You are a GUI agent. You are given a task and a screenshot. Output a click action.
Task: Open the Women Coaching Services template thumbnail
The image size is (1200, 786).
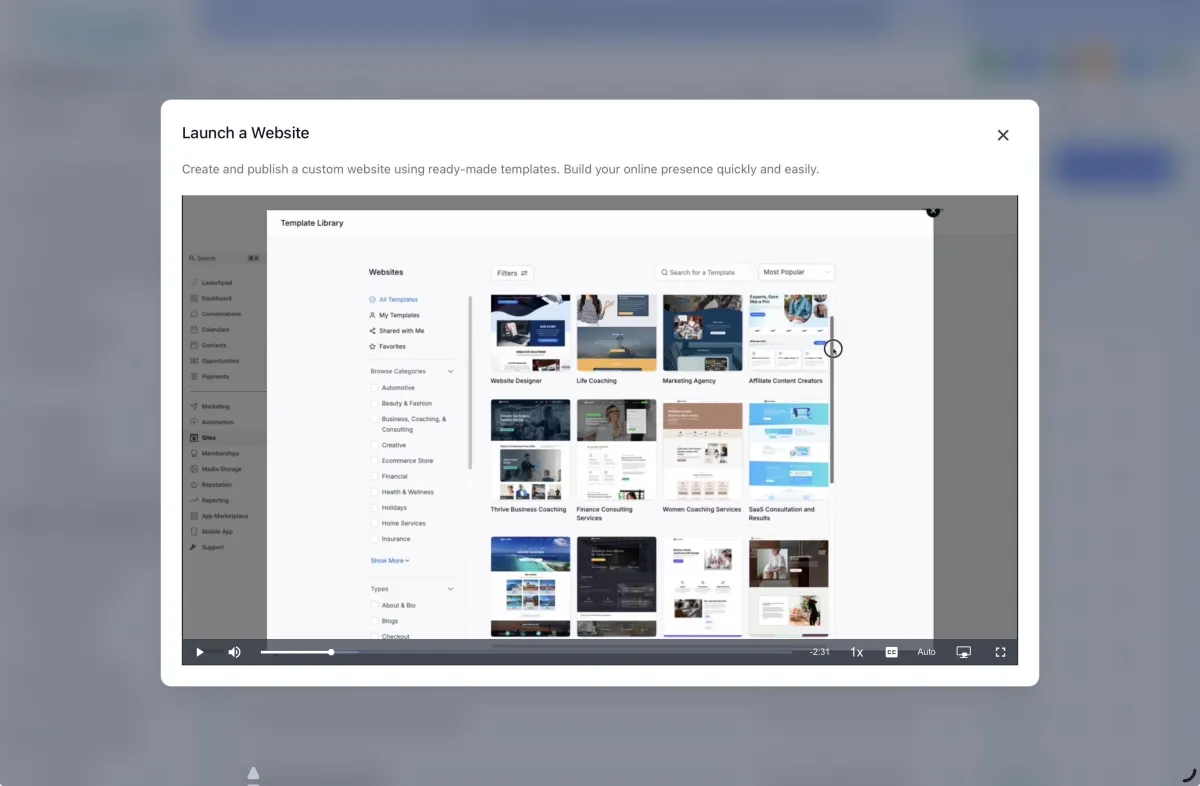click(x=702, y=450)
